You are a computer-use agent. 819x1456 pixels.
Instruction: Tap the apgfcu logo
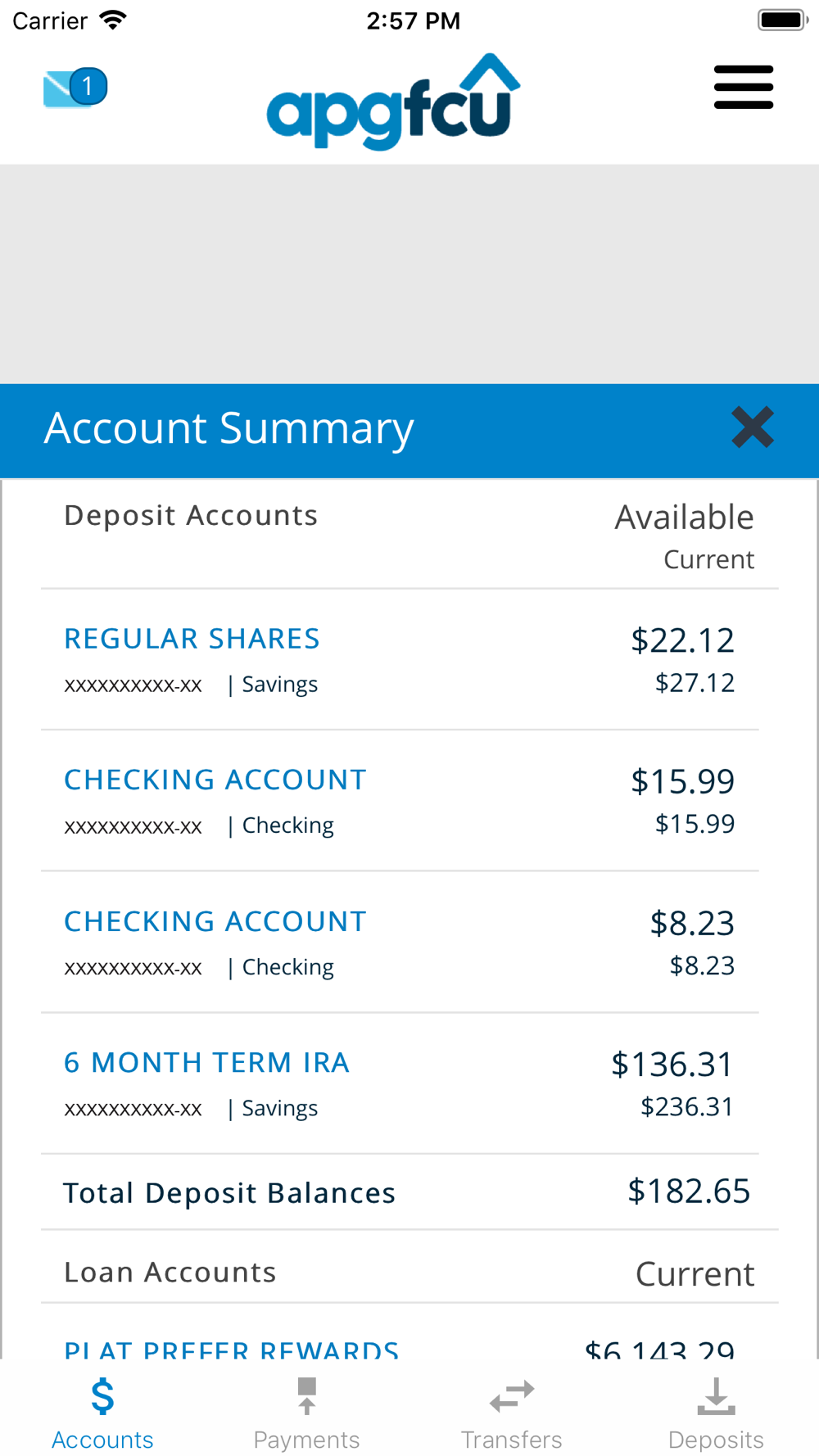tap(394, 102)
